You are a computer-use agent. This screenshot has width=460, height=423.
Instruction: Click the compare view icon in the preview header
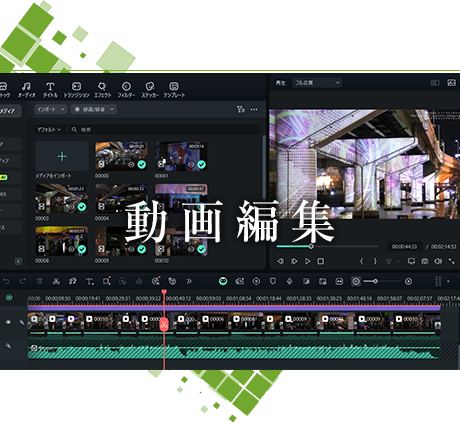pyautogui.click(x=435, y=83)
